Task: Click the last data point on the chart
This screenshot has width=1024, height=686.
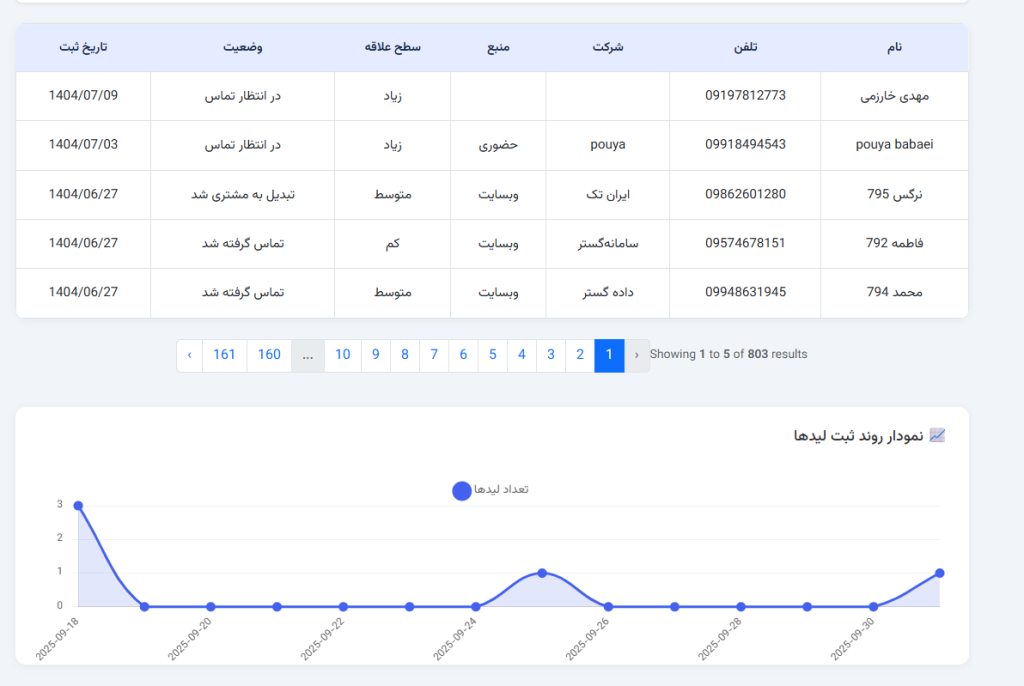Action: pos(940,573)
